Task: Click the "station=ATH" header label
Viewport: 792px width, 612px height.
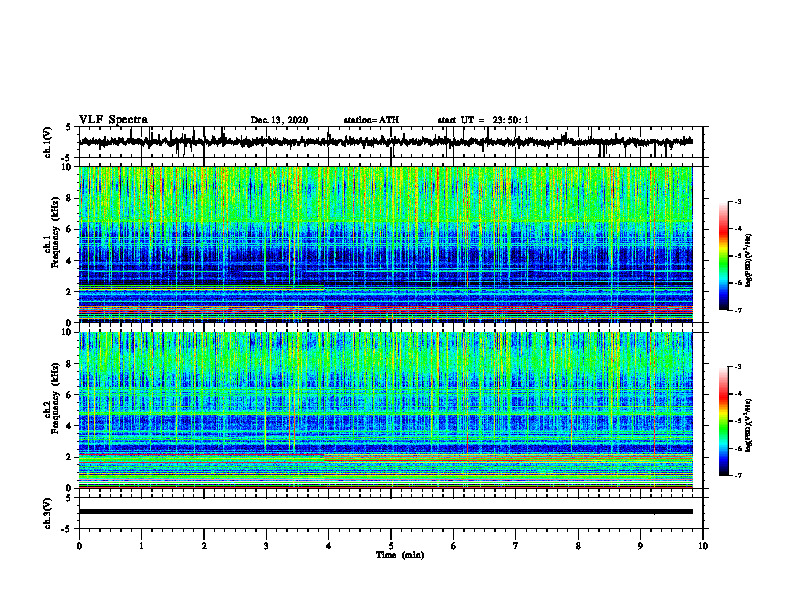Action: 371,120
